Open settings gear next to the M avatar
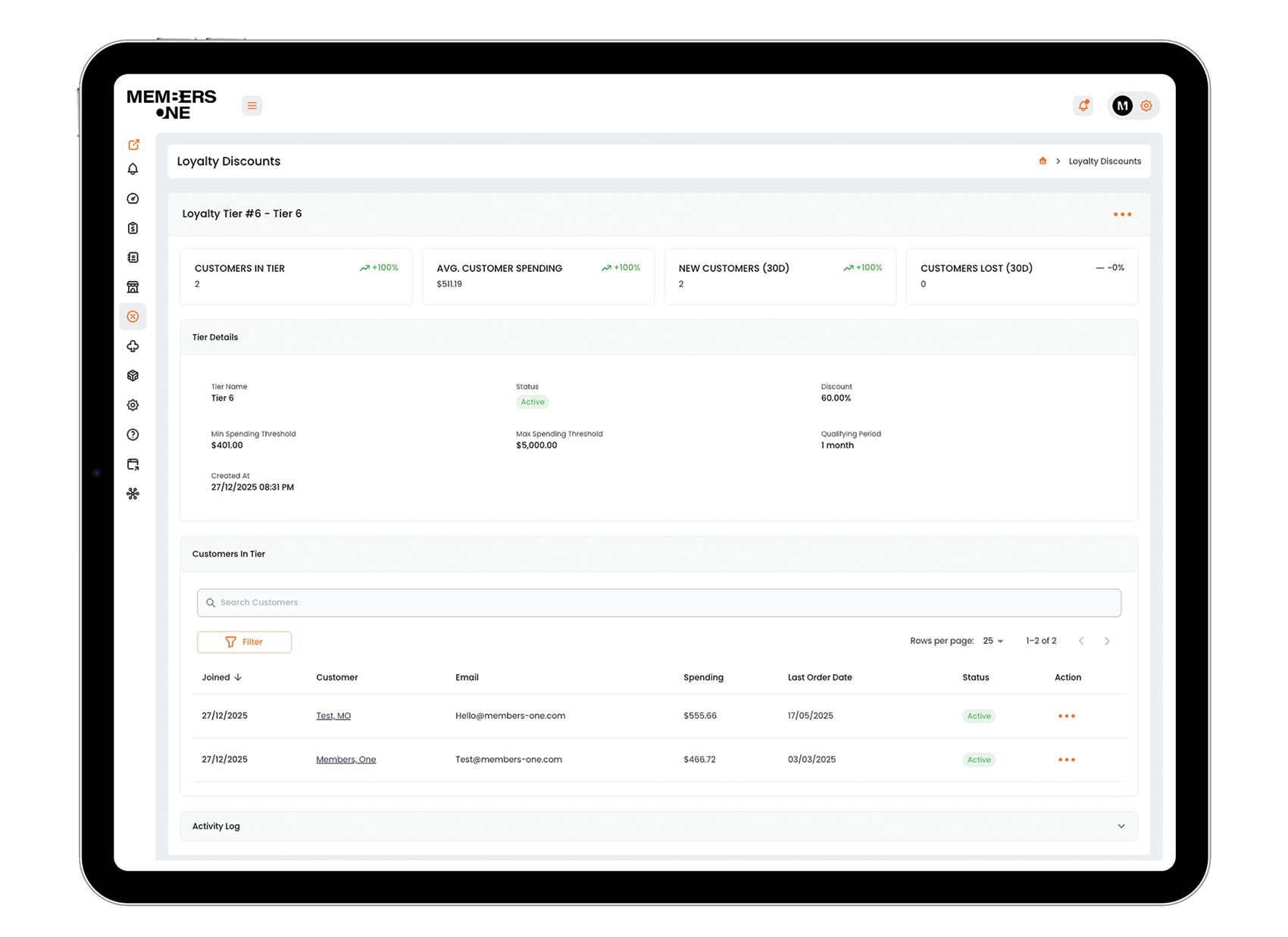Viewport: 1288px width, 937px height. 1146,105
